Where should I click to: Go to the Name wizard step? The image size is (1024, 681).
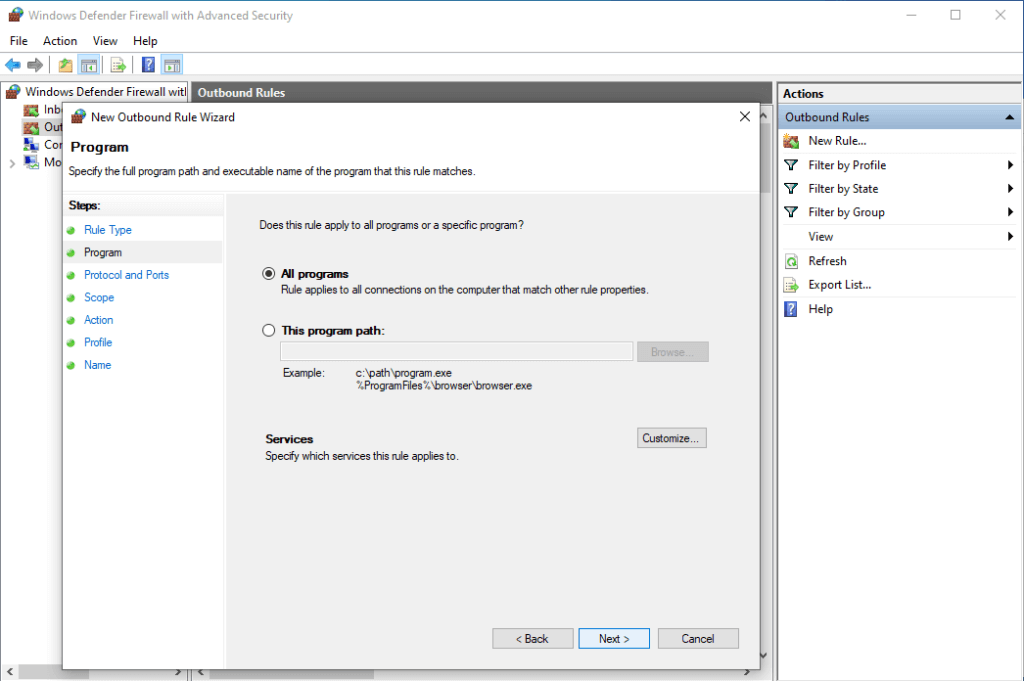[97, 365]
